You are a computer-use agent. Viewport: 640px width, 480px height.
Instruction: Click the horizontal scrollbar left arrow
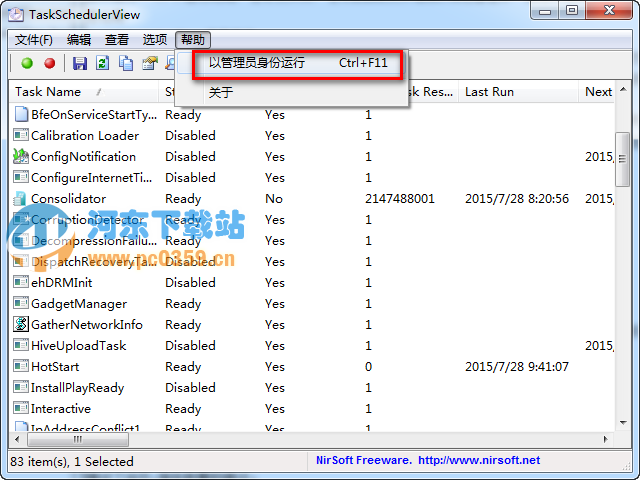pyautogui.click(x=18, y=439)
